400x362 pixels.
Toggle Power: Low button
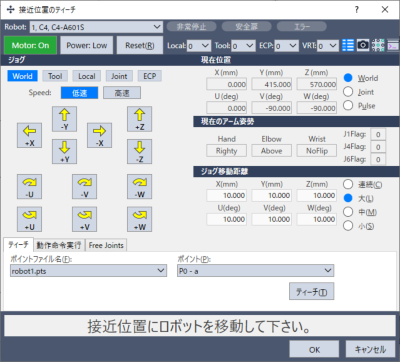(87, 45)
